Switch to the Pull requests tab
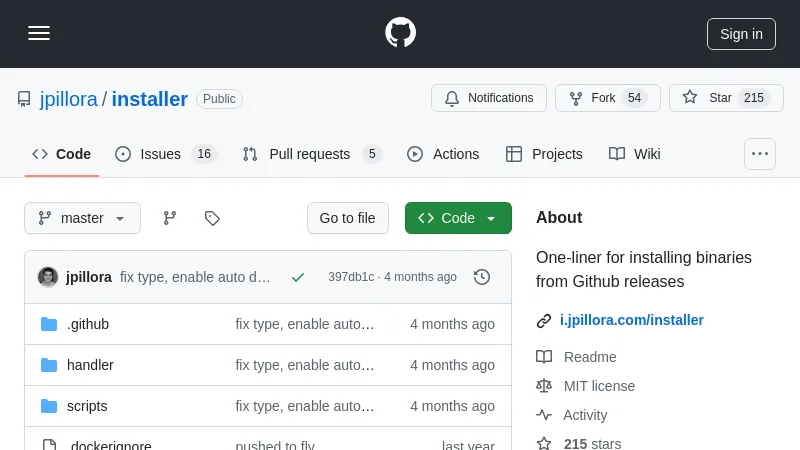The height and width of the screenshot is (450, 800). [x=309, y=154]
